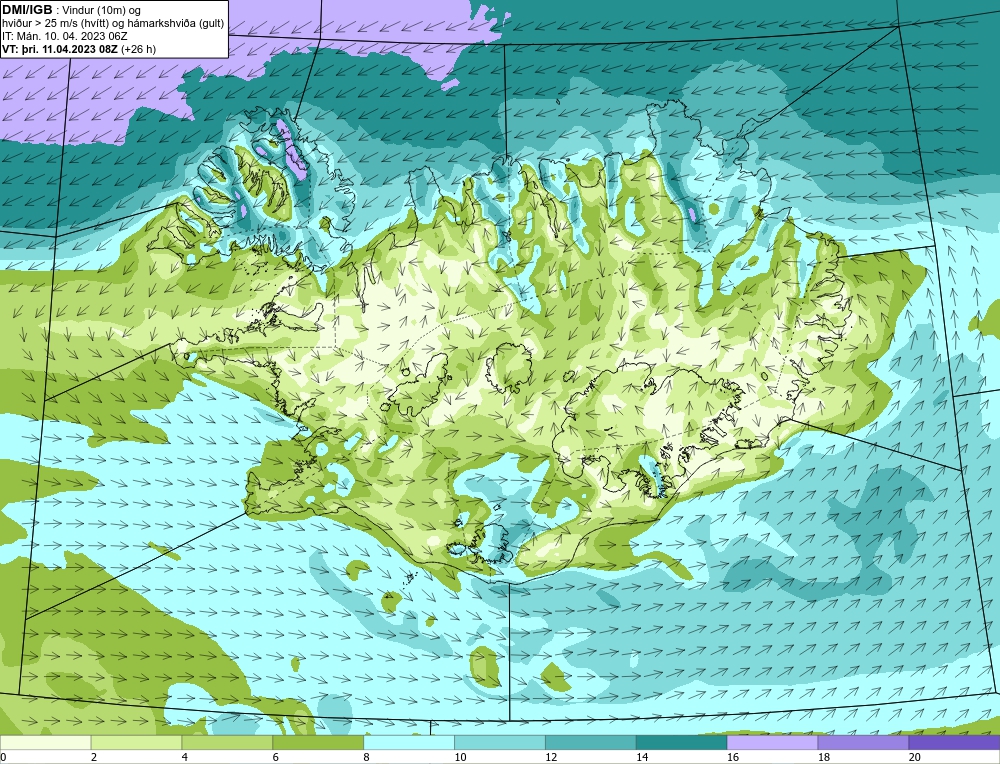Click the 12–14 m/s teal legend swatch

[x=591, y=742]
